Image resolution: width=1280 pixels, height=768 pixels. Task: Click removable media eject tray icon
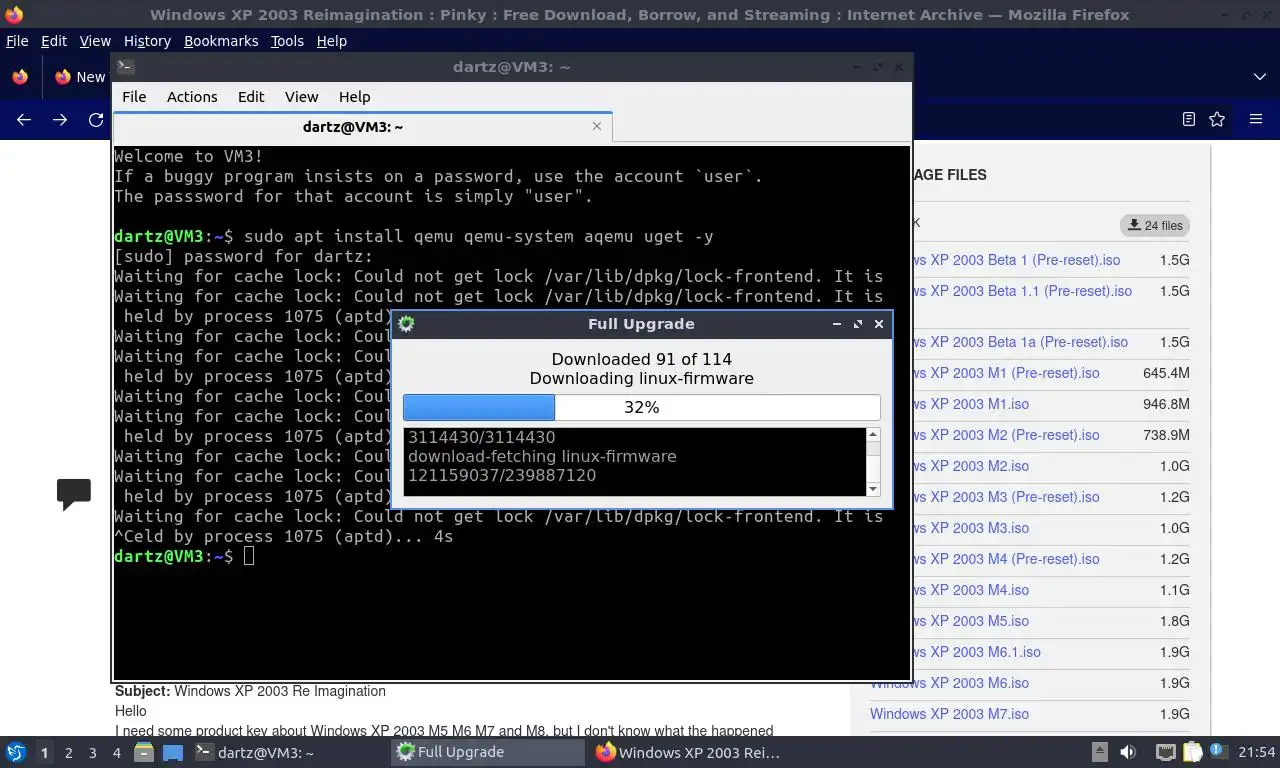(x=1099, y=752)
